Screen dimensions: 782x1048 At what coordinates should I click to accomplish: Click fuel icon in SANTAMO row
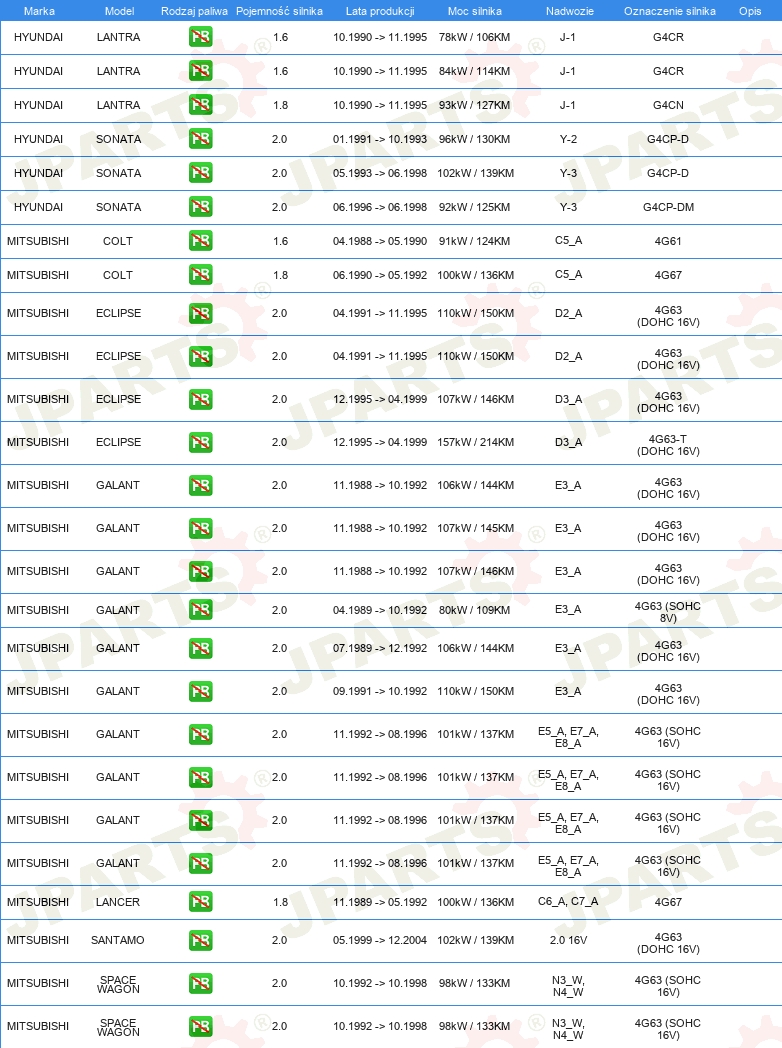click(201, 940)
